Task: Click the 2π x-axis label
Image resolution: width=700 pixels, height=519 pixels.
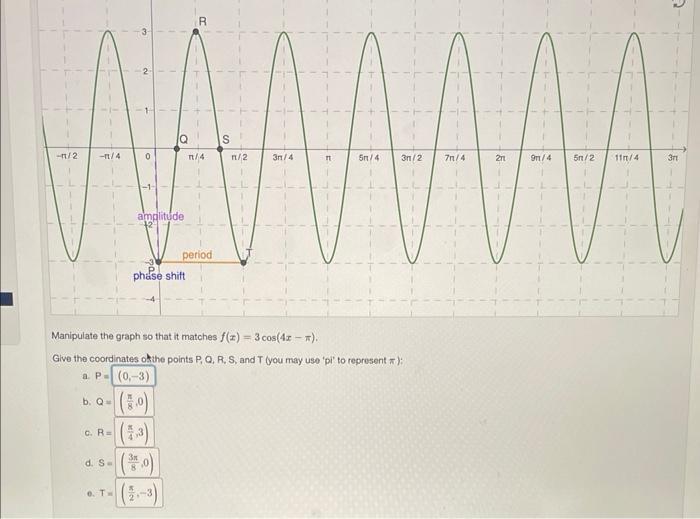Action: coord(500,158)
